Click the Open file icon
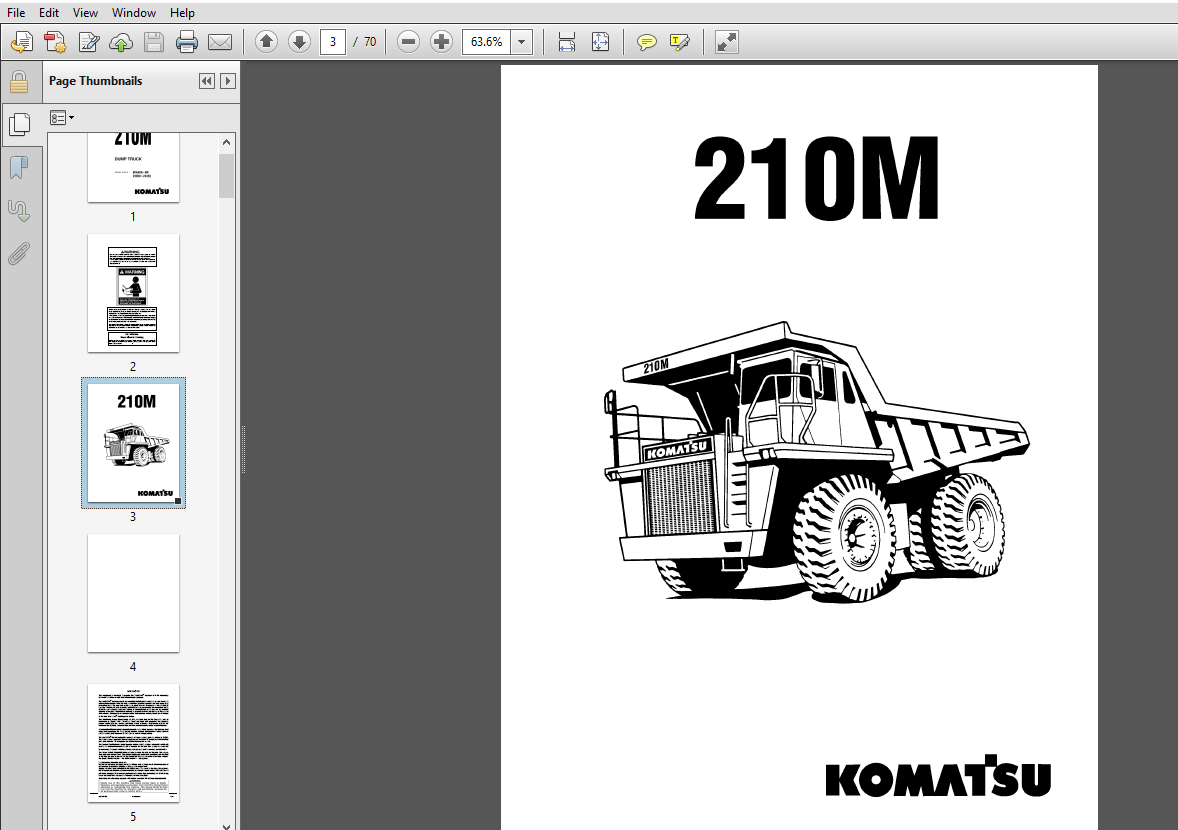Image resolution: width=1178 pixels, height=830 pixels. click(22, 42)
